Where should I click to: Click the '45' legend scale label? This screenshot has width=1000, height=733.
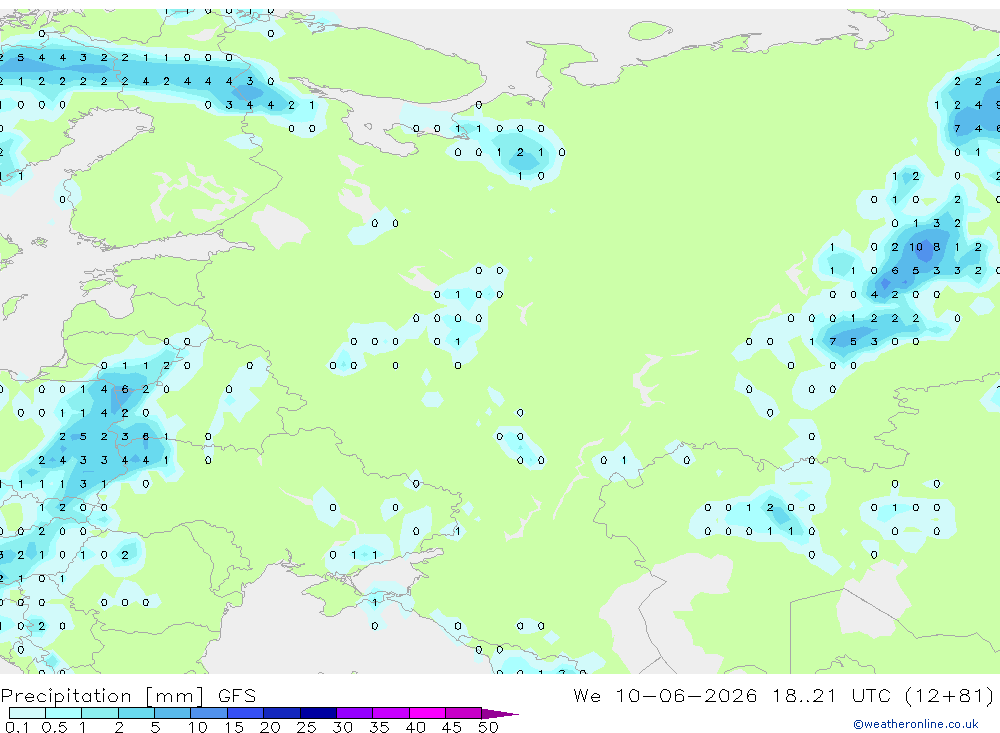[x=452, y=727]
